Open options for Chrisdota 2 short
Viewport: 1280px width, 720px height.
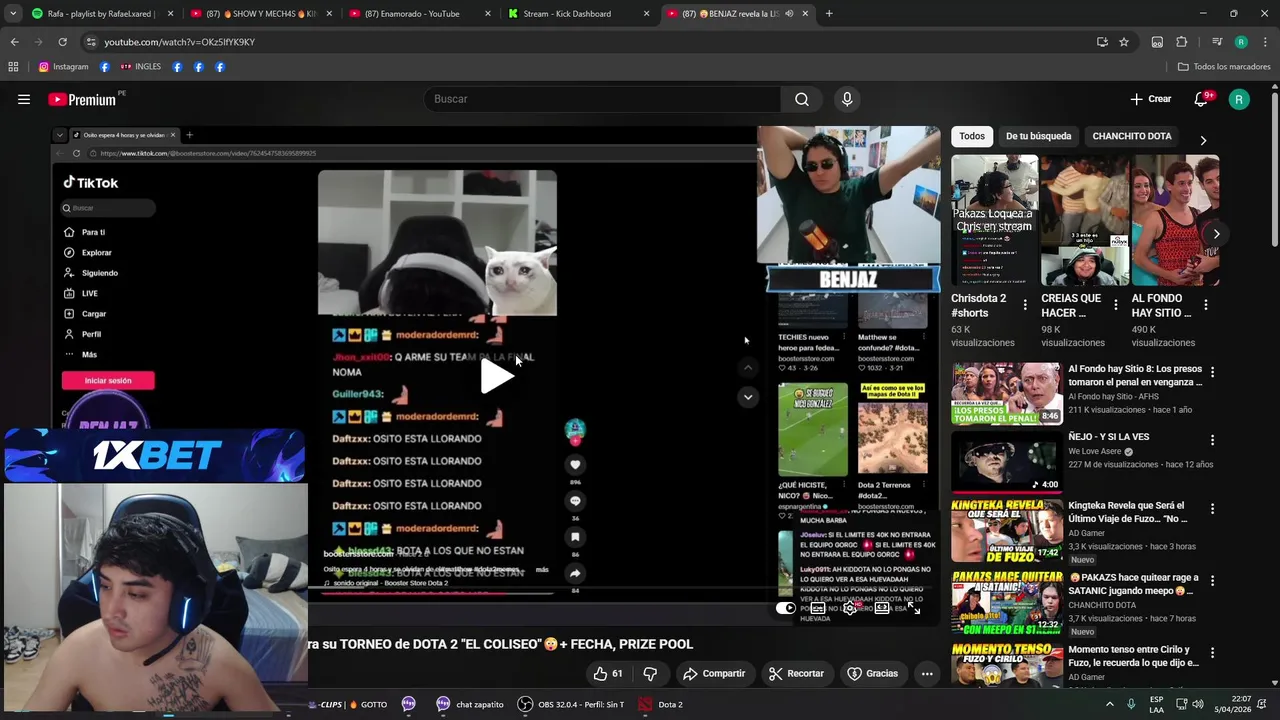click(x=1025, y=305)
